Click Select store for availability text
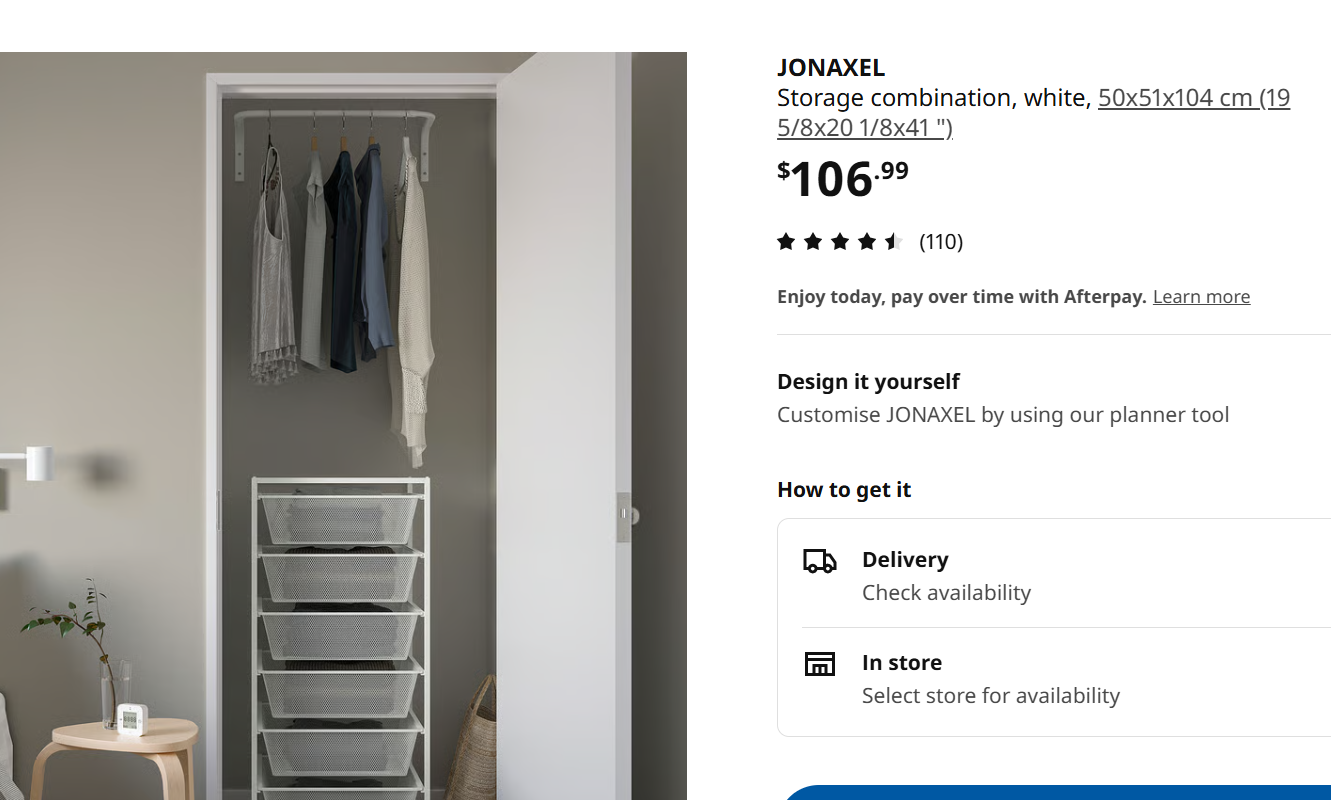Viewport: 1331px width, 800px height. point(991,696)
